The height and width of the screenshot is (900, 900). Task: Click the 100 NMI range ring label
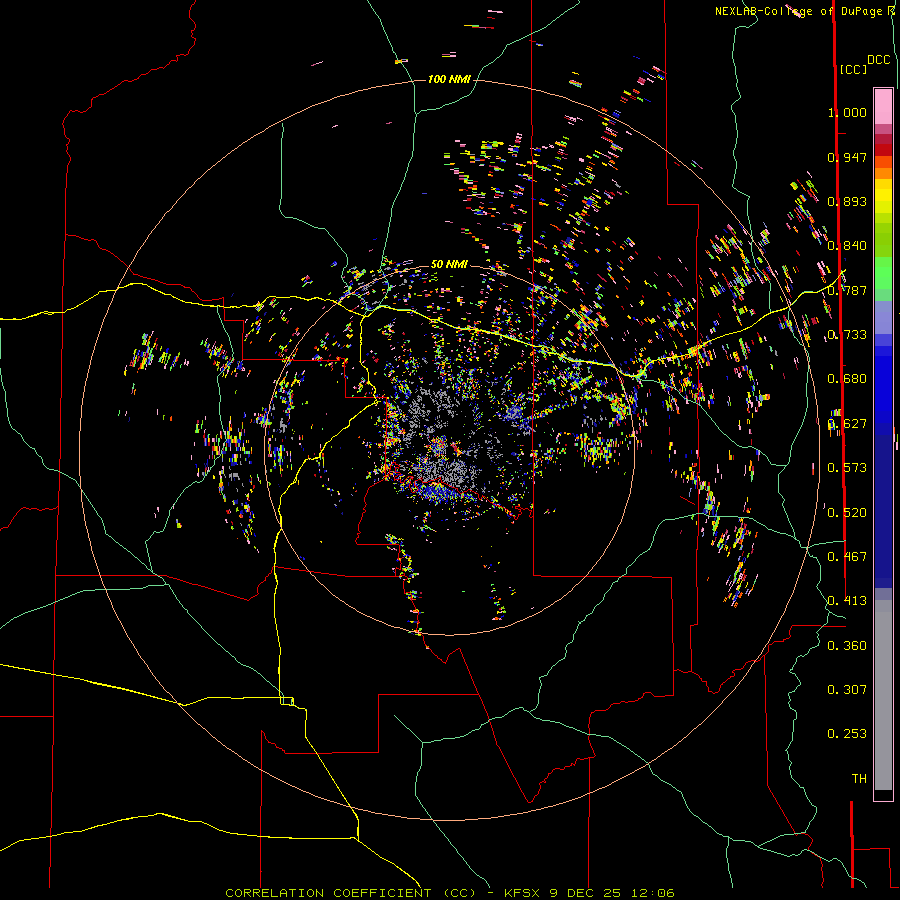click(x=449, y=79)
